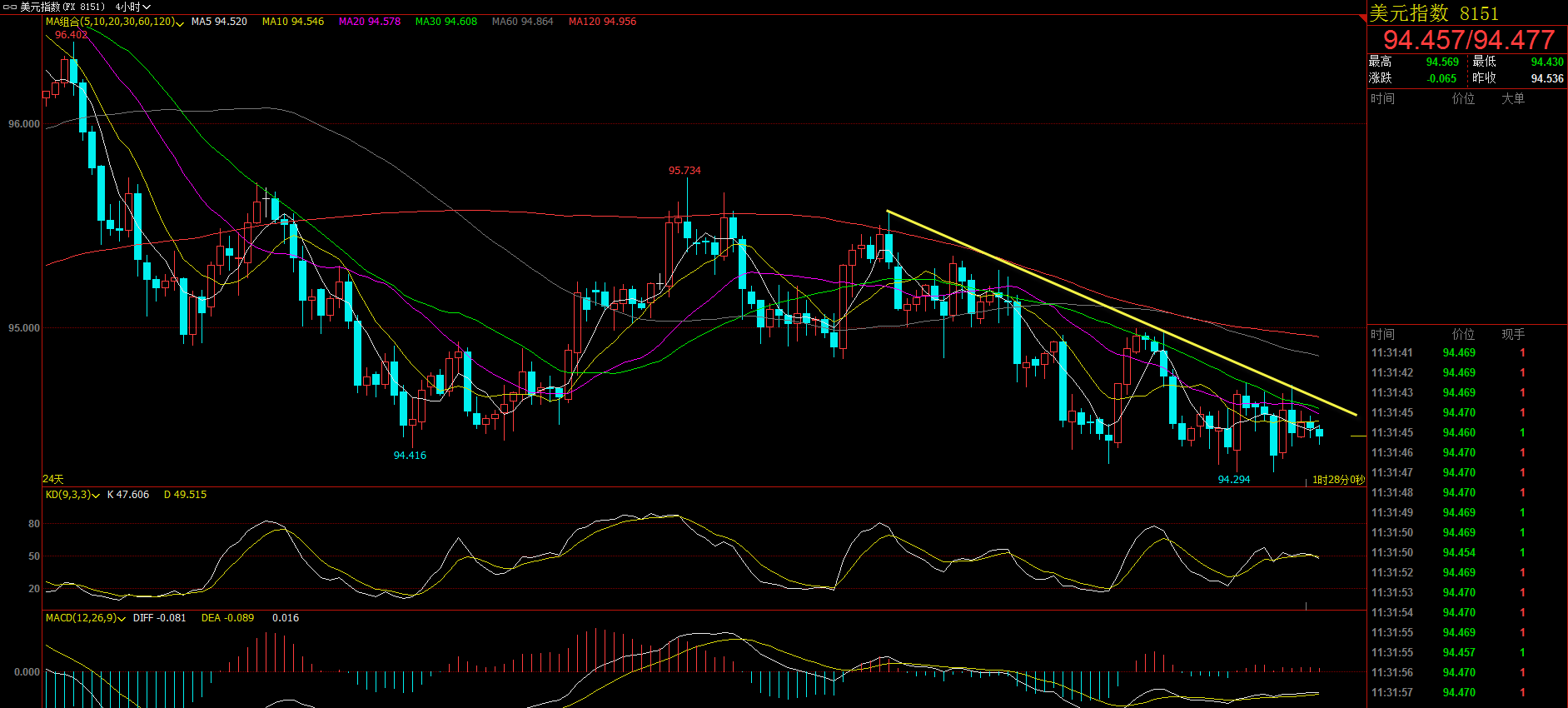
Task: Click the 美元指数 8151 title in quote panel
Action: pos(1445,13)
